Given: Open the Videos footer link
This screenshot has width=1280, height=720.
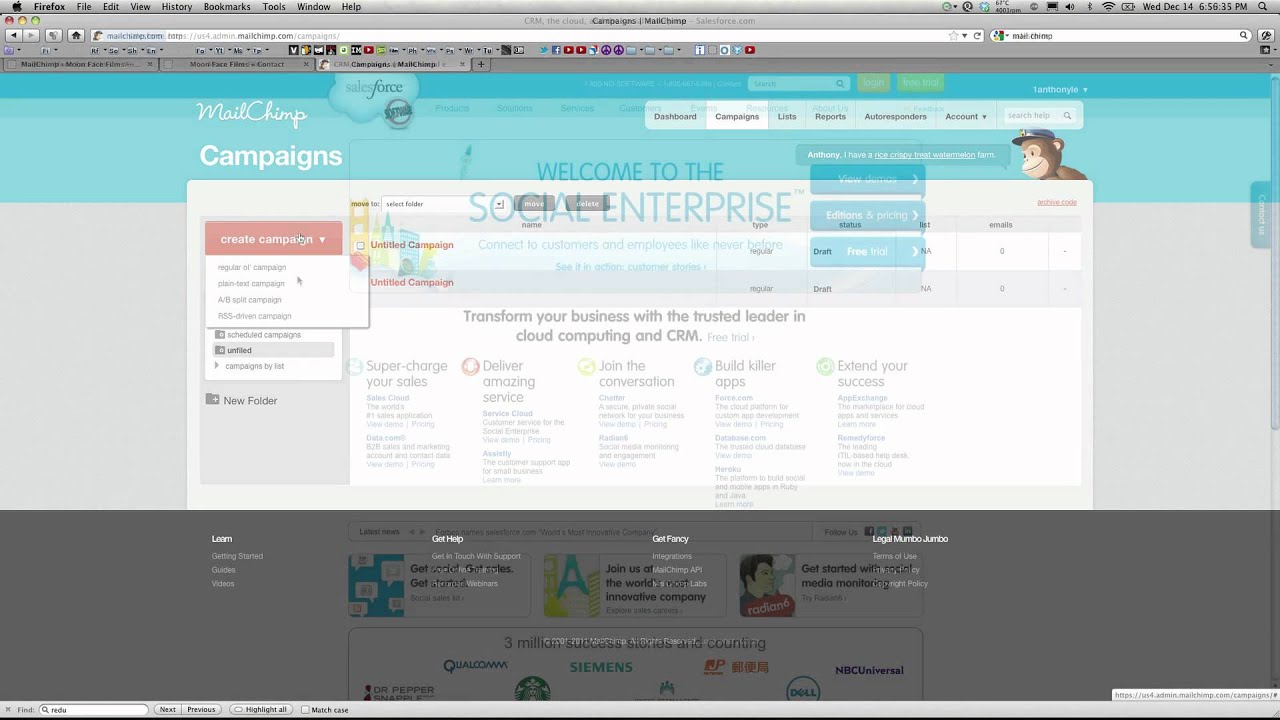Looking at the screenshot, I should (x=223, y=584).
